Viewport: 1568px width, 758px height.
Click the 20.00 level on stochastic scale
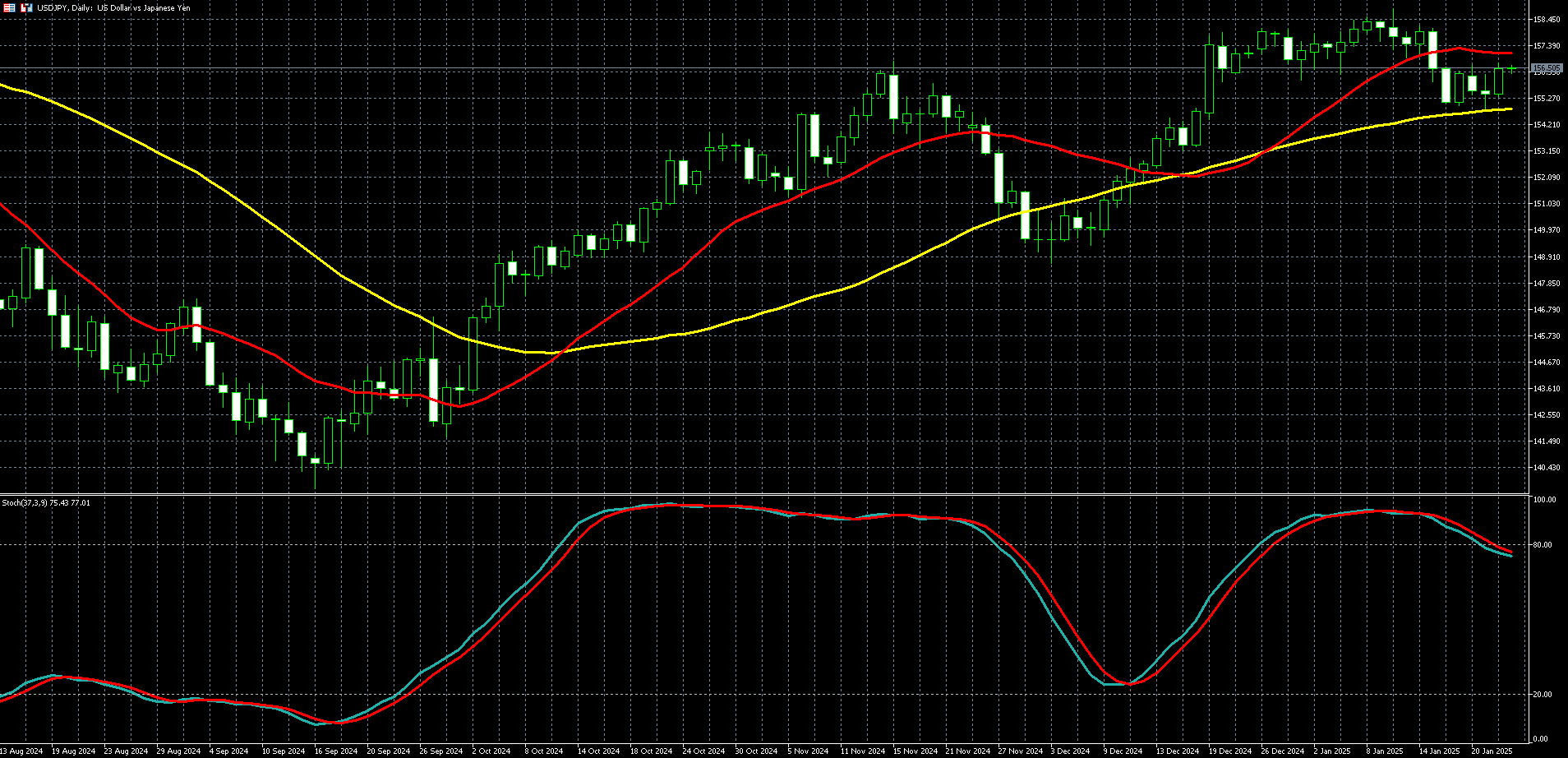[x=1544, y=694]
